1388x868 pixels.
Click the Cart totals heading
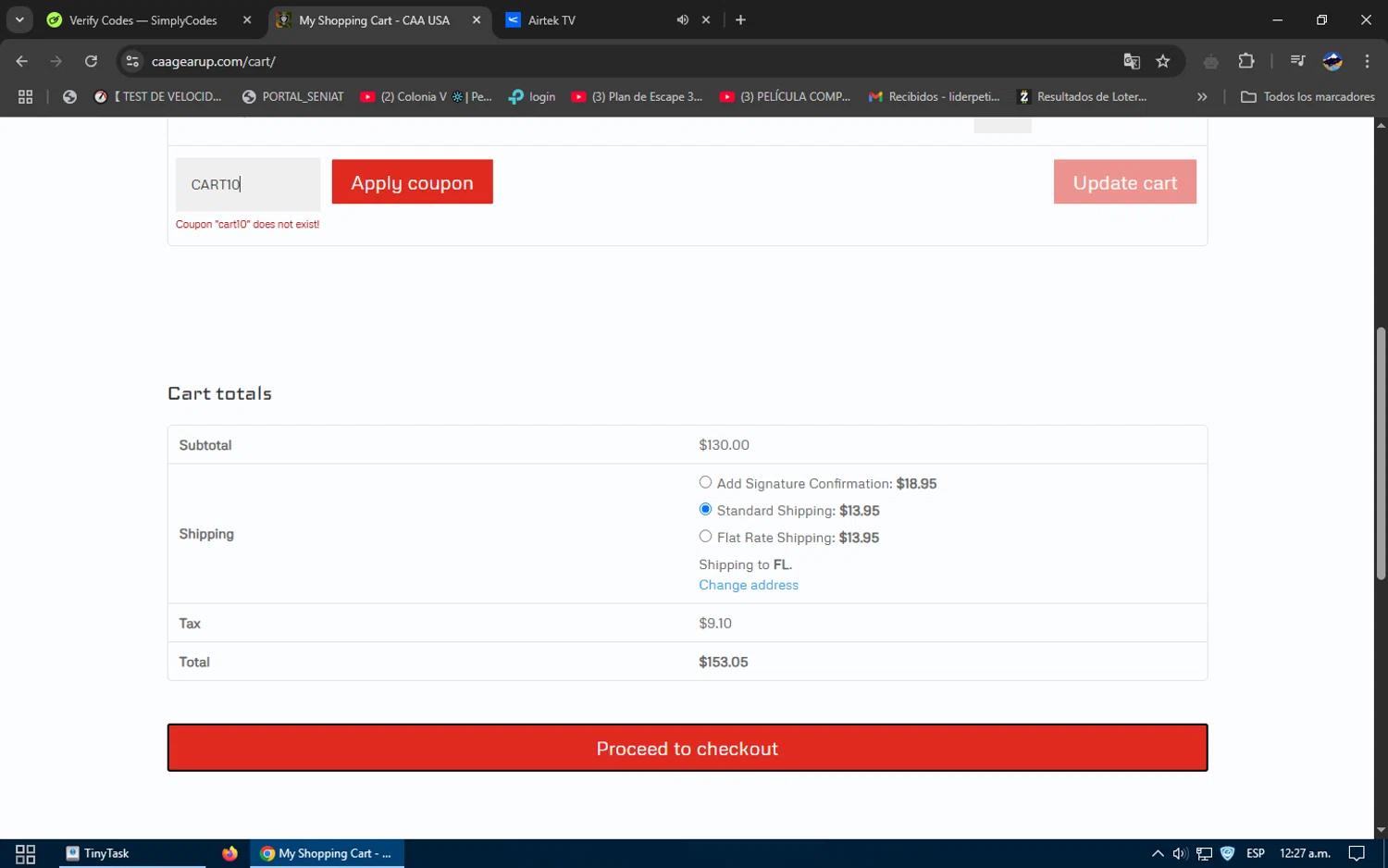click(x=219, y=393)
